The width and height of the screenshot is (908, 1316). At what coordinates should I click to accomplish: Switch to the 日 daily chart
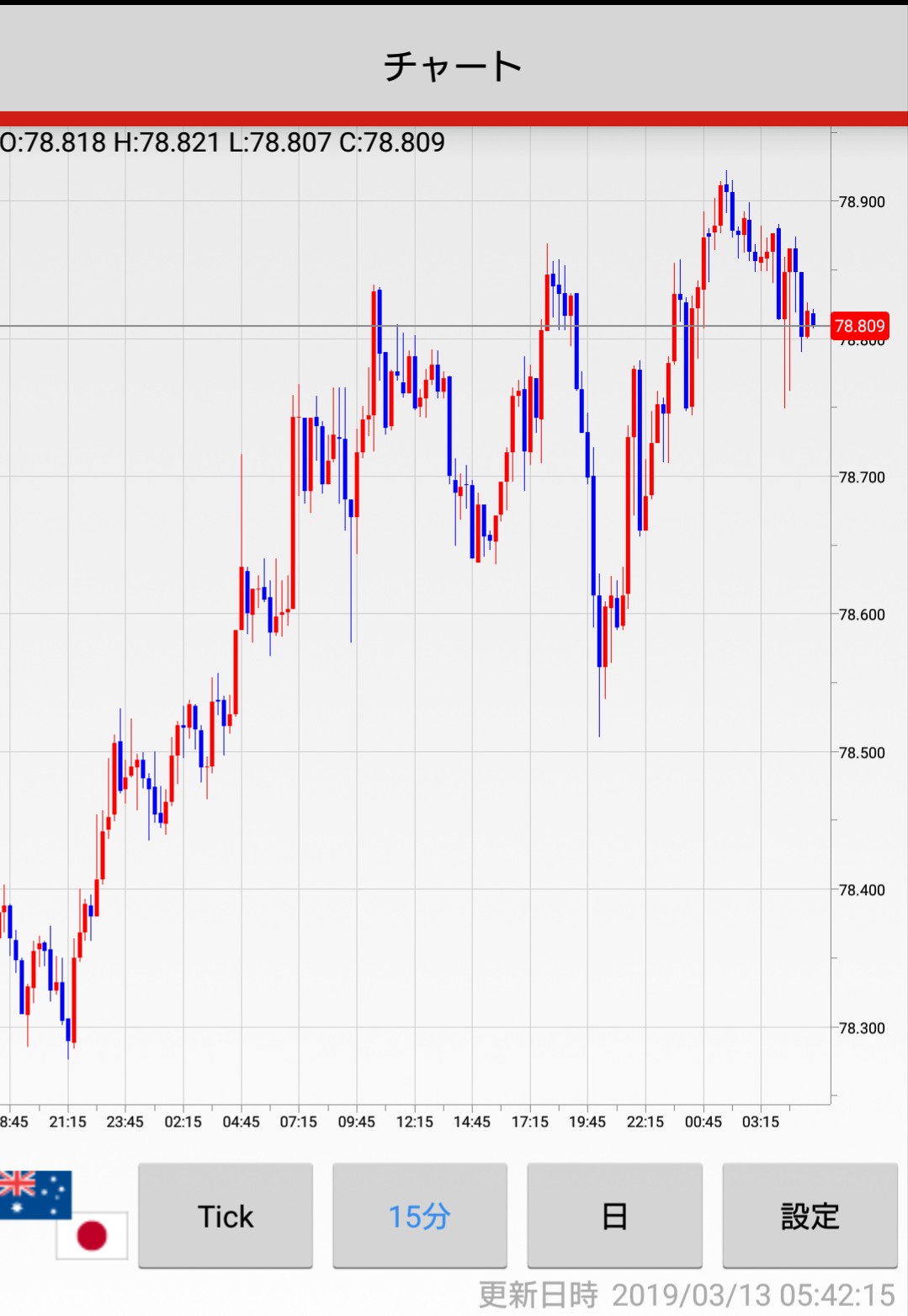(614, 1216)
